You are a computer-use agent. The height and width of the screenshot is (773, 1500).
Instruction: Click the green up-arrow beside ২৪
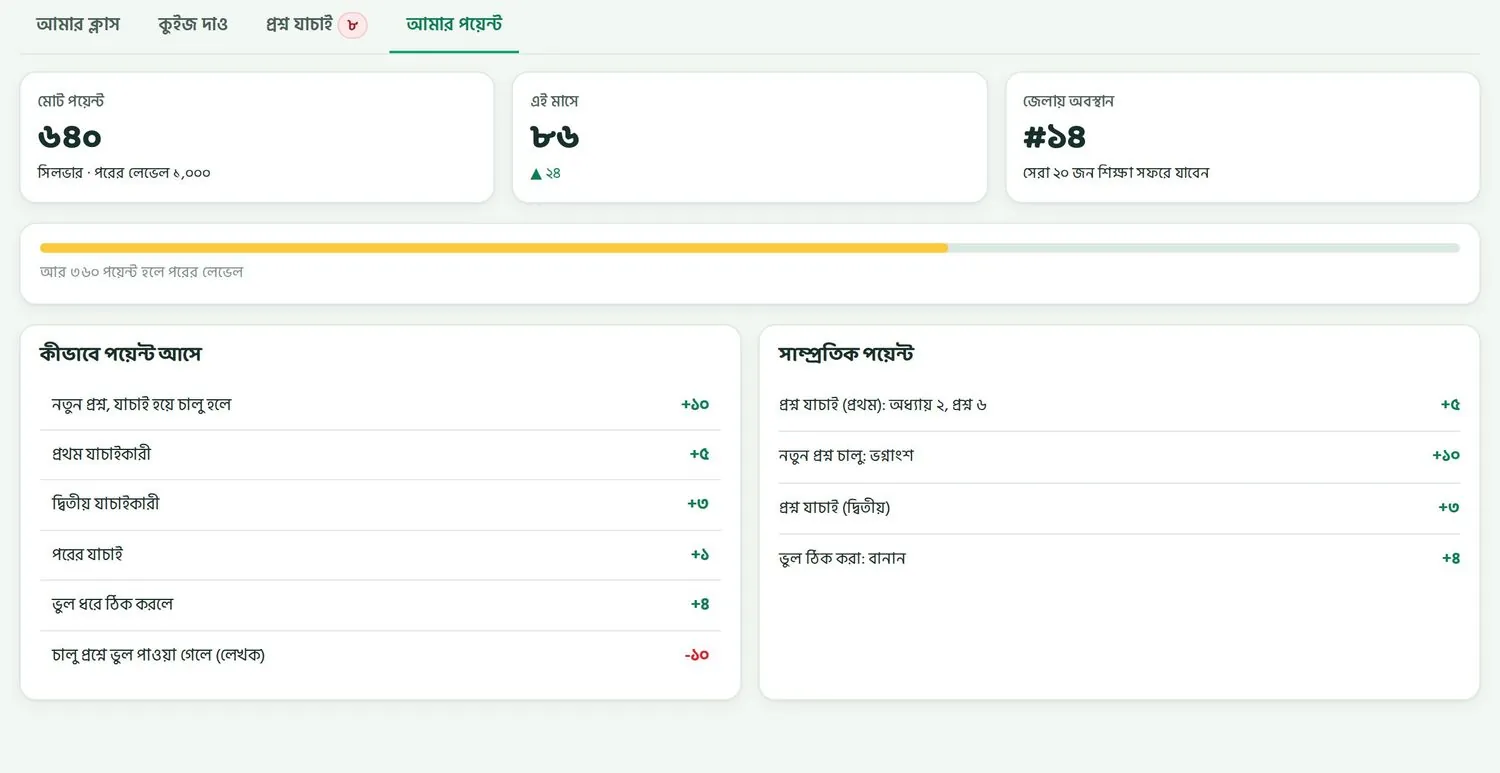click(536, 174)
